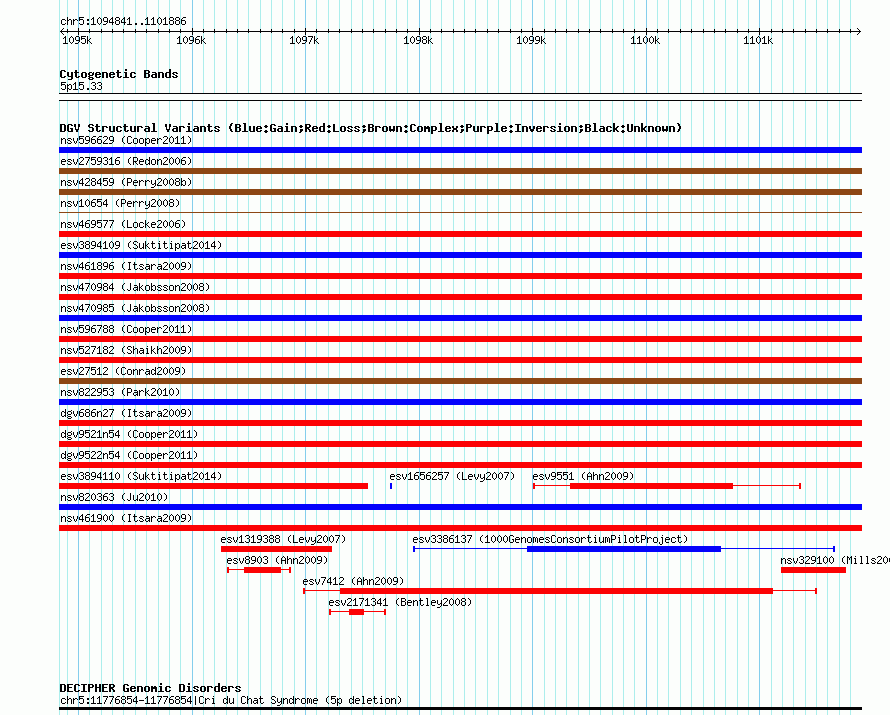The width and height of the screenshot is (890, 715).
Task: Click the DECIPHER Genomic Disorders track title
Action: point(150,688)
